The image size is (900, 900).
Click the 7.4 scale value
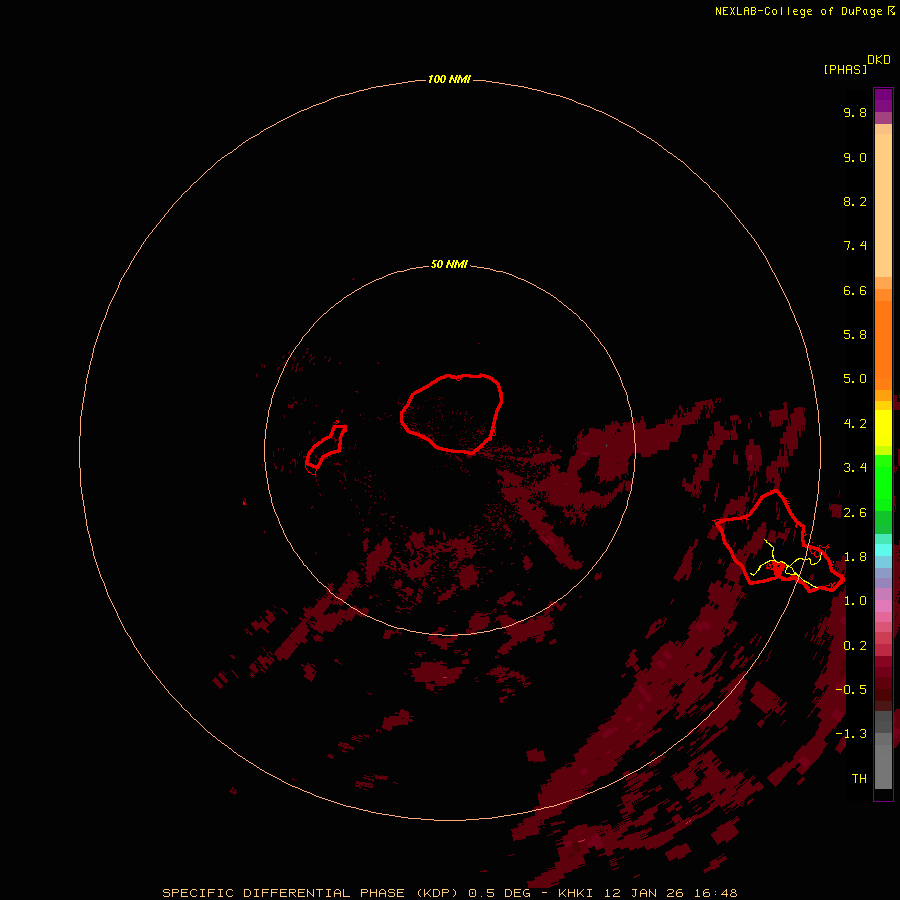[x=855, y=246]
